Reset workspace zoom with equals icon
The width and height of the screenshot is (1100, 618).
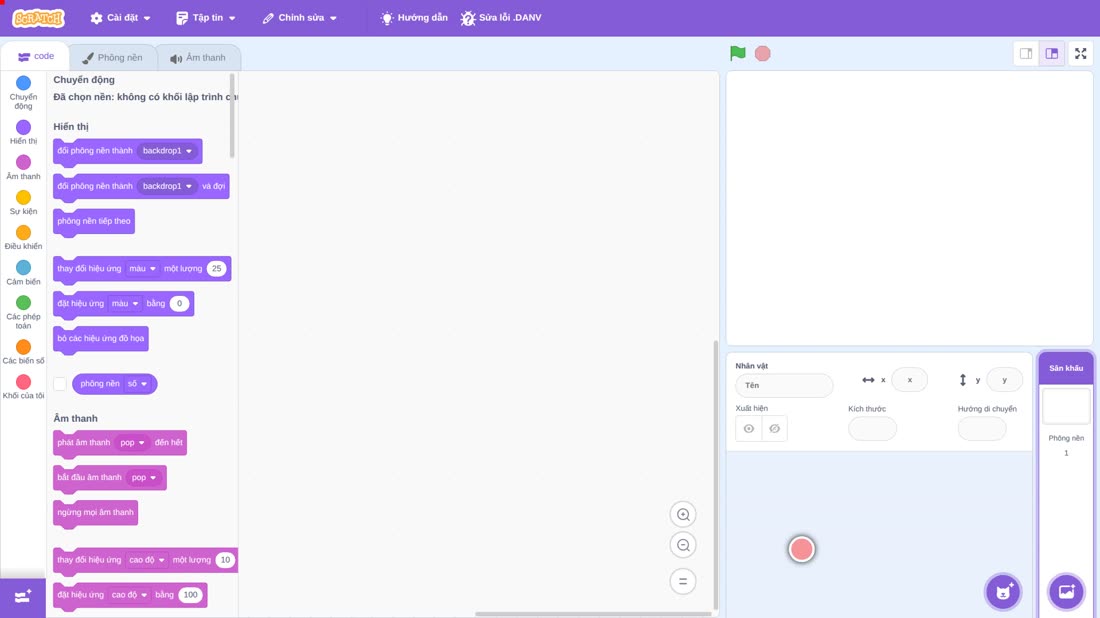coord(683,581)
